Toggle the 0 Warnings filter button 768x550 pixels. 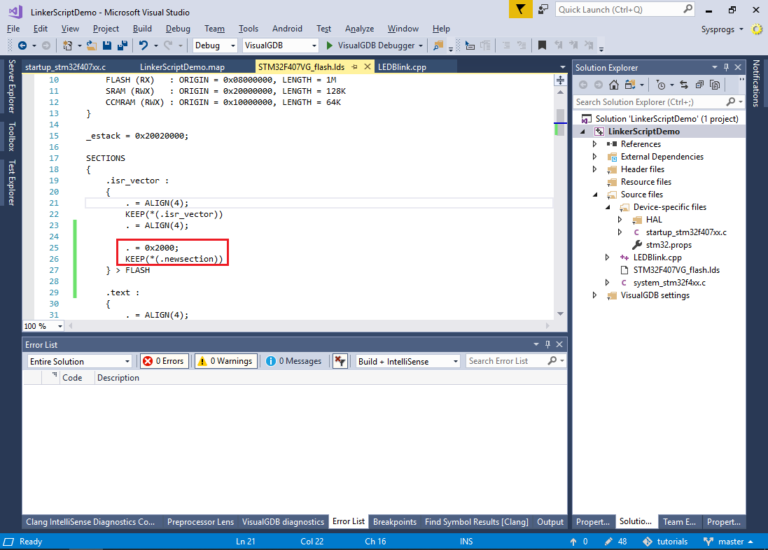coord(225,361)
